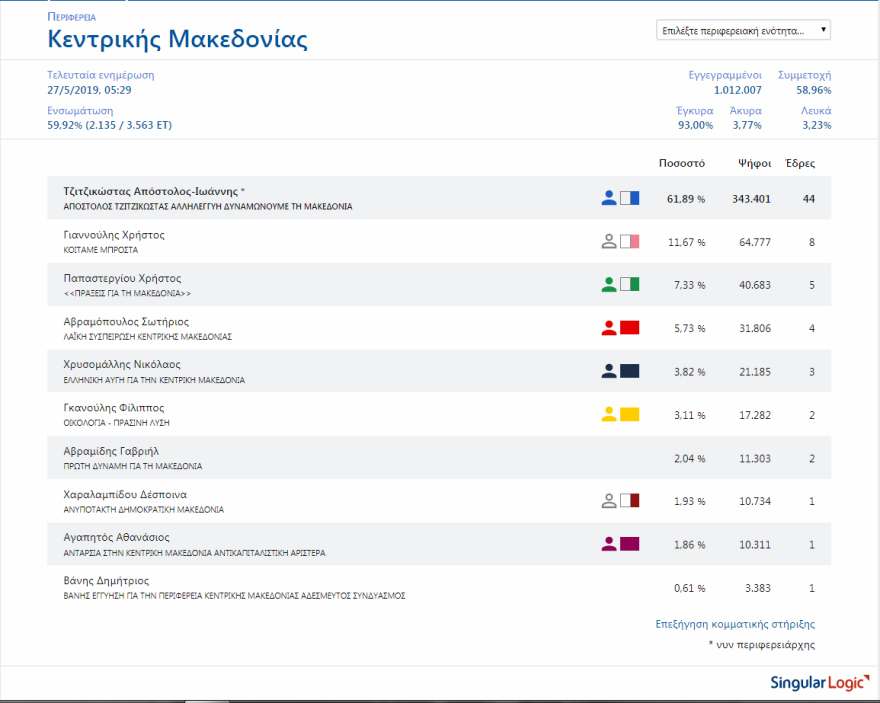This screenshot has width=880, height=703.
Task: Click the red person icon for Αβραμόπουλος
Action: [x=609, y=327]
